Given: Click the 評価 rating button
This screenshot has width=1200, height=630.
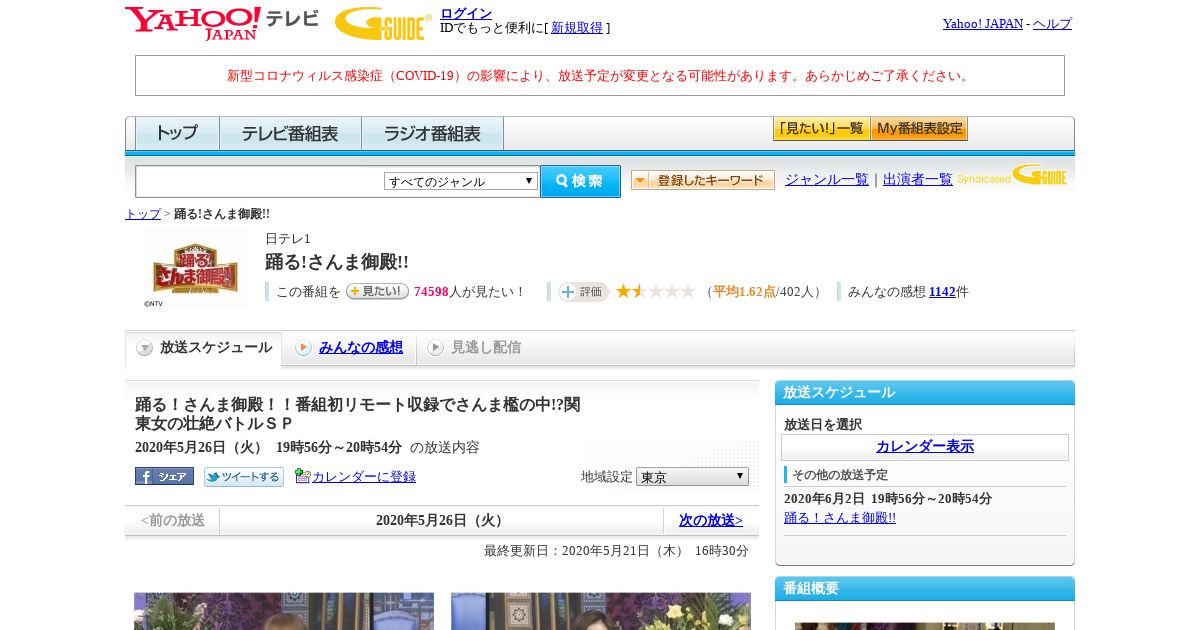Looking at the screenshot, I should tap(583, 291).
